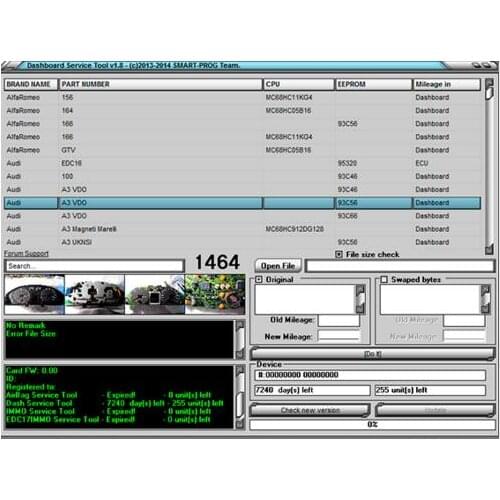Image resolution: width=500 pixels, height=500 pixels.
Task: Click the 7240 day(s) left field
Action: (312, 390)
